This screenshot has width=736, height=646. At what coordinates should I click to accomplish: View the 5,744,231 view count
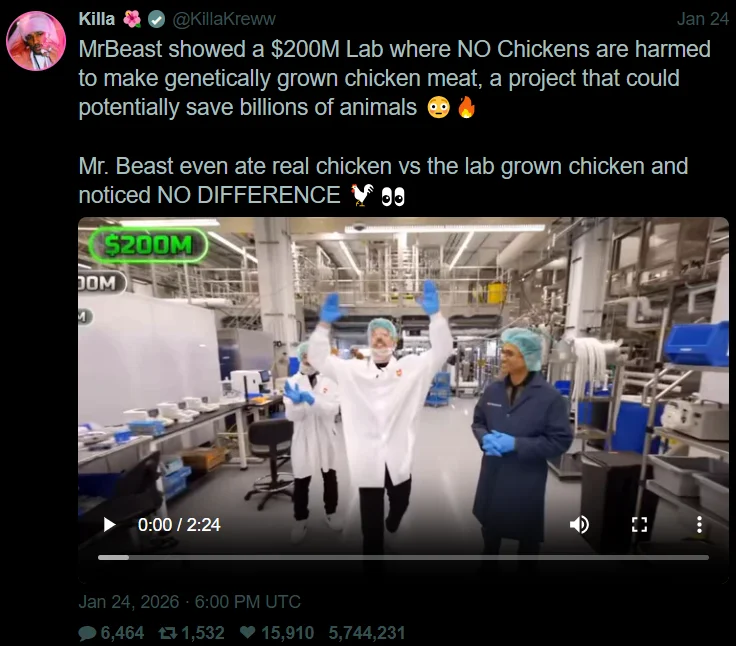point(367,633)
